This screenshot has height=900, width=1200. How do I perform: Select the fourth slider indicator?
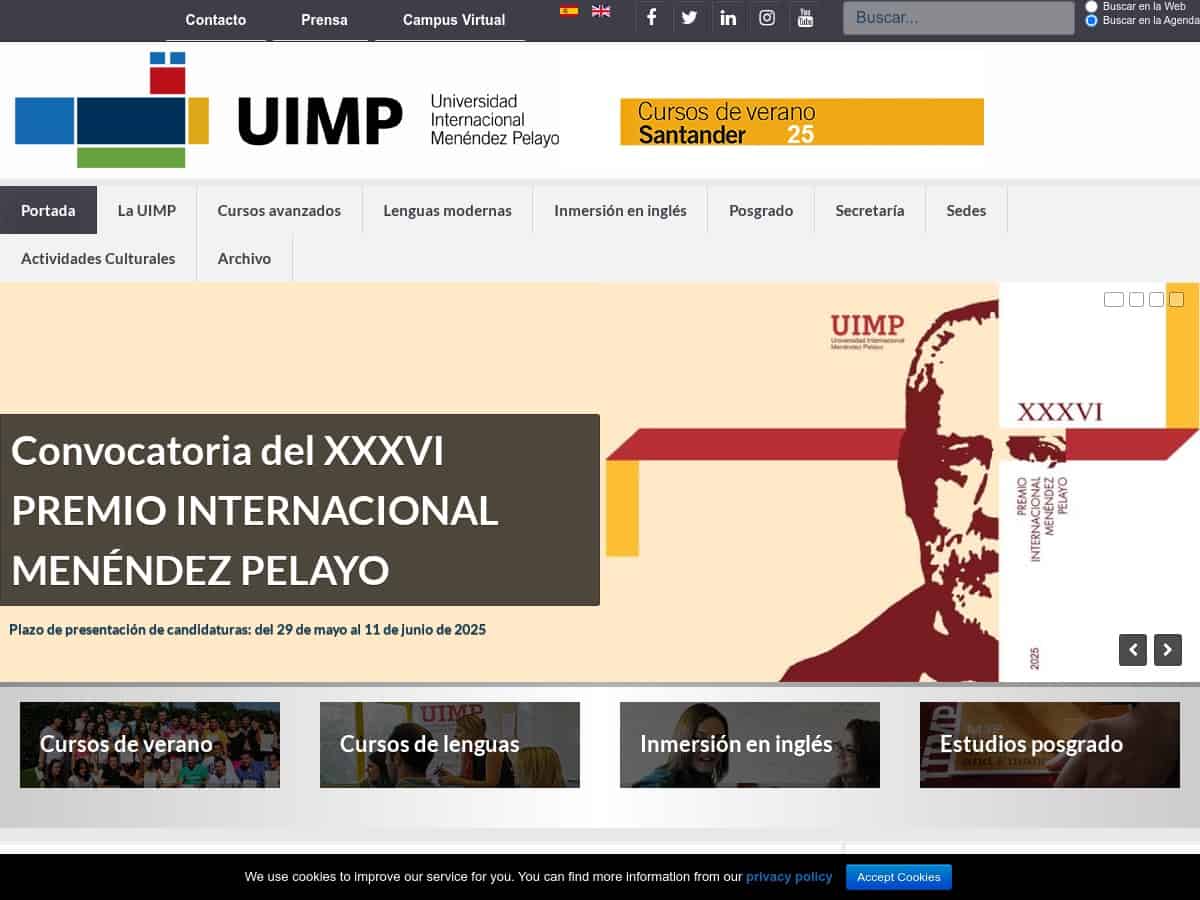click(1176, 299)
